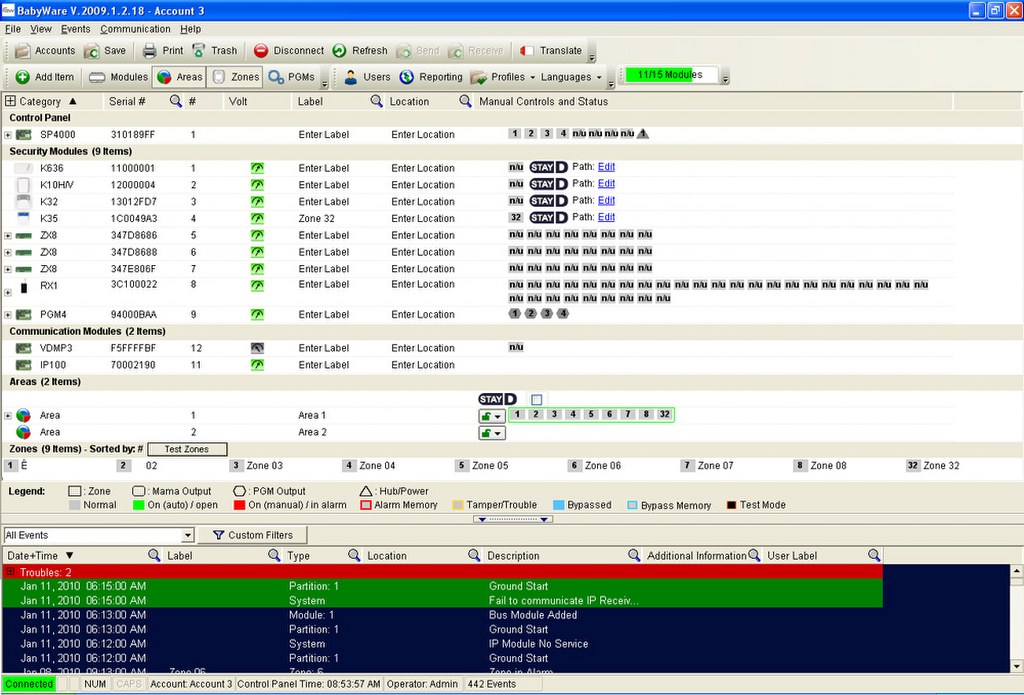Click the Test Zones button

click(x=187, y=449)
